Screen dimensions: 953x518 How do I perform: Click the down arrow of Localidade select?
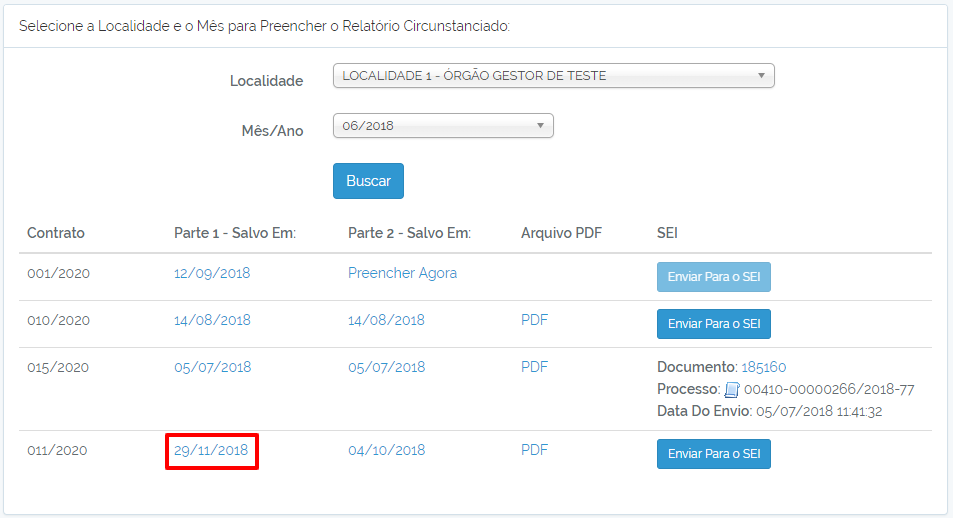761,76
